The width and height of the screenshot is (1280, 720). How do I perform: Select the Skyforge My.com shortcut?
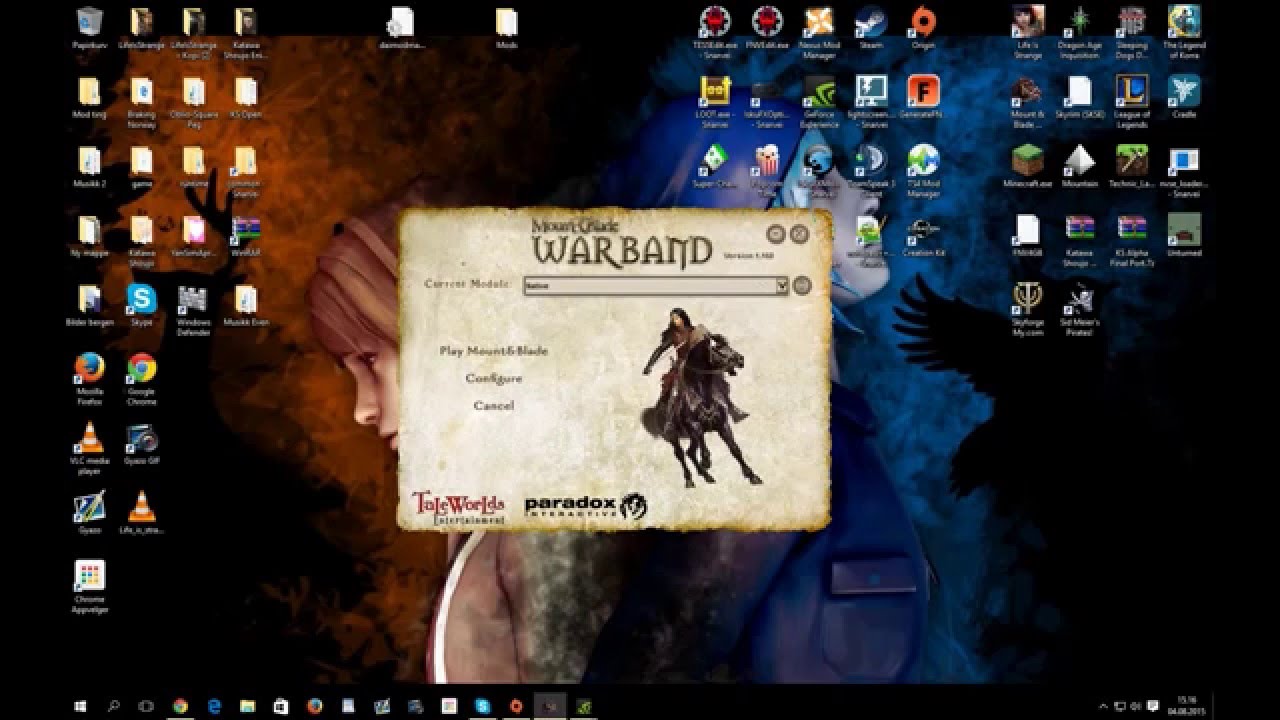[x=1028, y=308]
